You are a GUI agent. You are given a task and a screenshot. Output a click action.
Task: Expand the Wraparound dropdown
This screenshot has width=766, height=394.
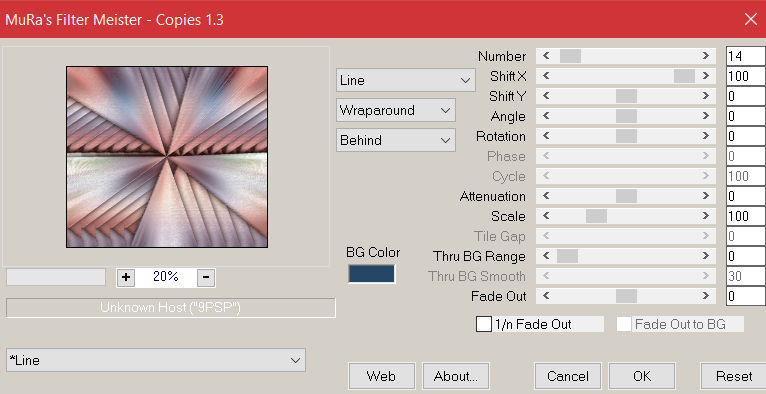396,110
